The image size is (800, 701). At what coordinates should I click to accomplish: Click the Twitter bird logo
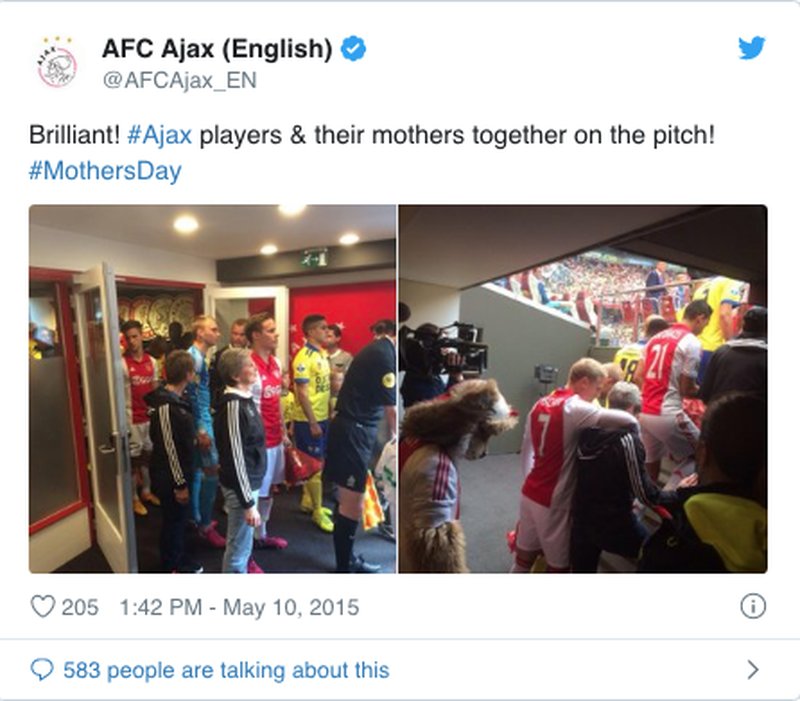[752, 47]
